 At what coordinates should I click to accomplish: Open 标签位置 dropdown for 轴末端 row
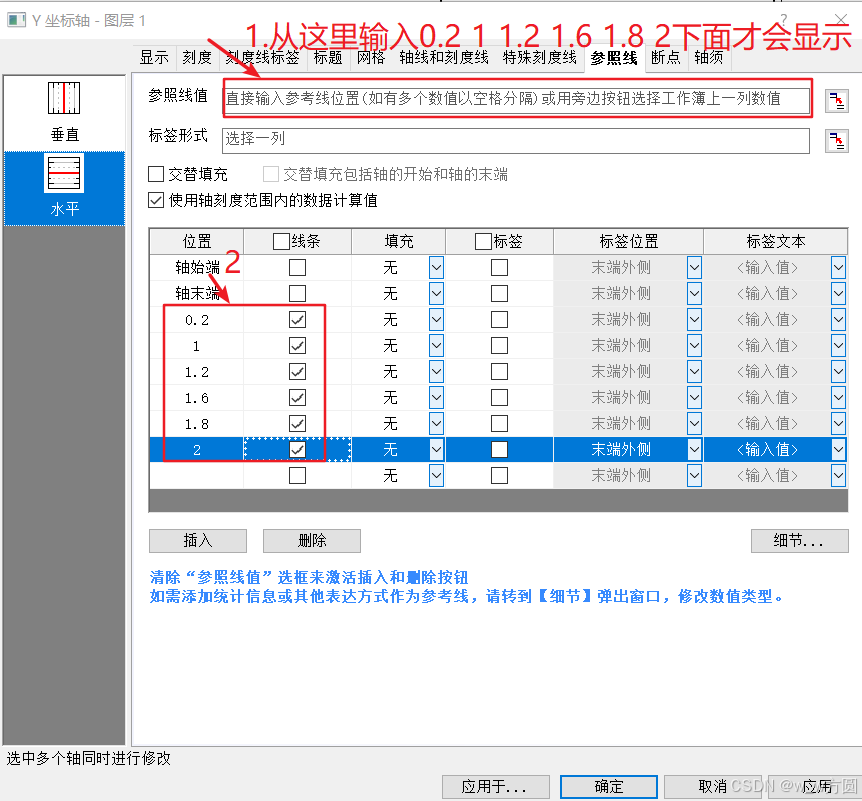point(694,294)
